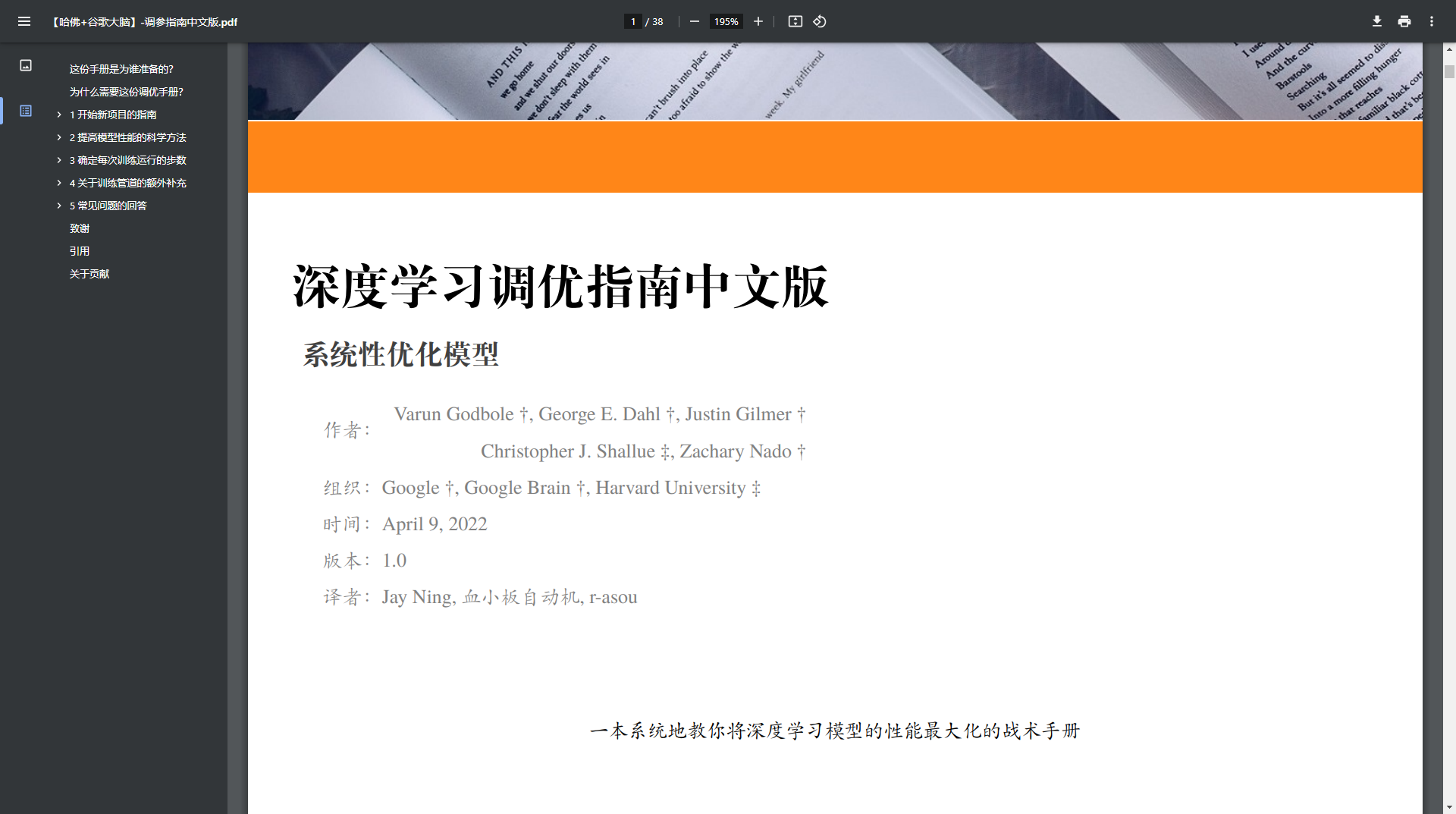Image resolution: width=1456 pixels, height=814 pixels.
Task: Click the fit to page icon
Action: click(x=795, y=21)
